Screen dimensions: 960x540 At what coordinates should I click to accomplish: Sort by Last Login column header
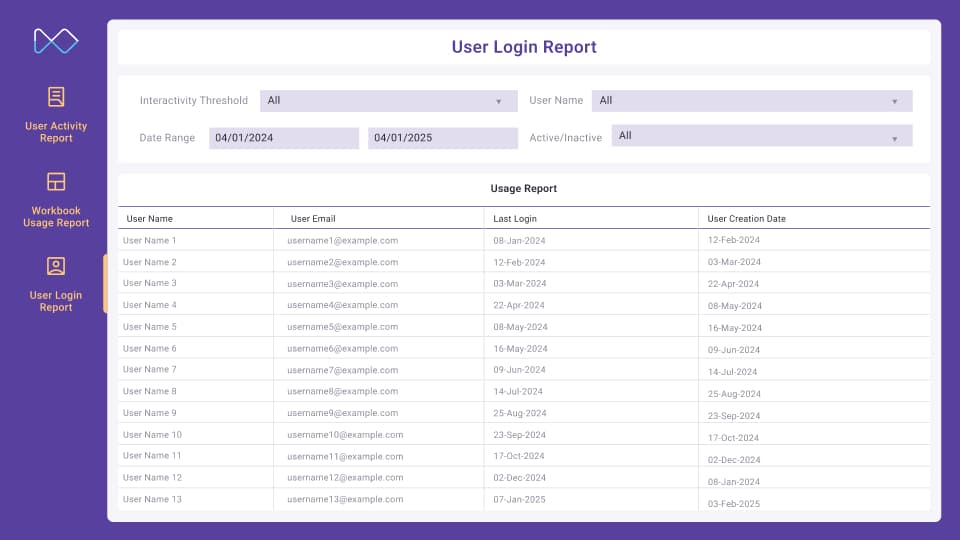tap(515, 219)
